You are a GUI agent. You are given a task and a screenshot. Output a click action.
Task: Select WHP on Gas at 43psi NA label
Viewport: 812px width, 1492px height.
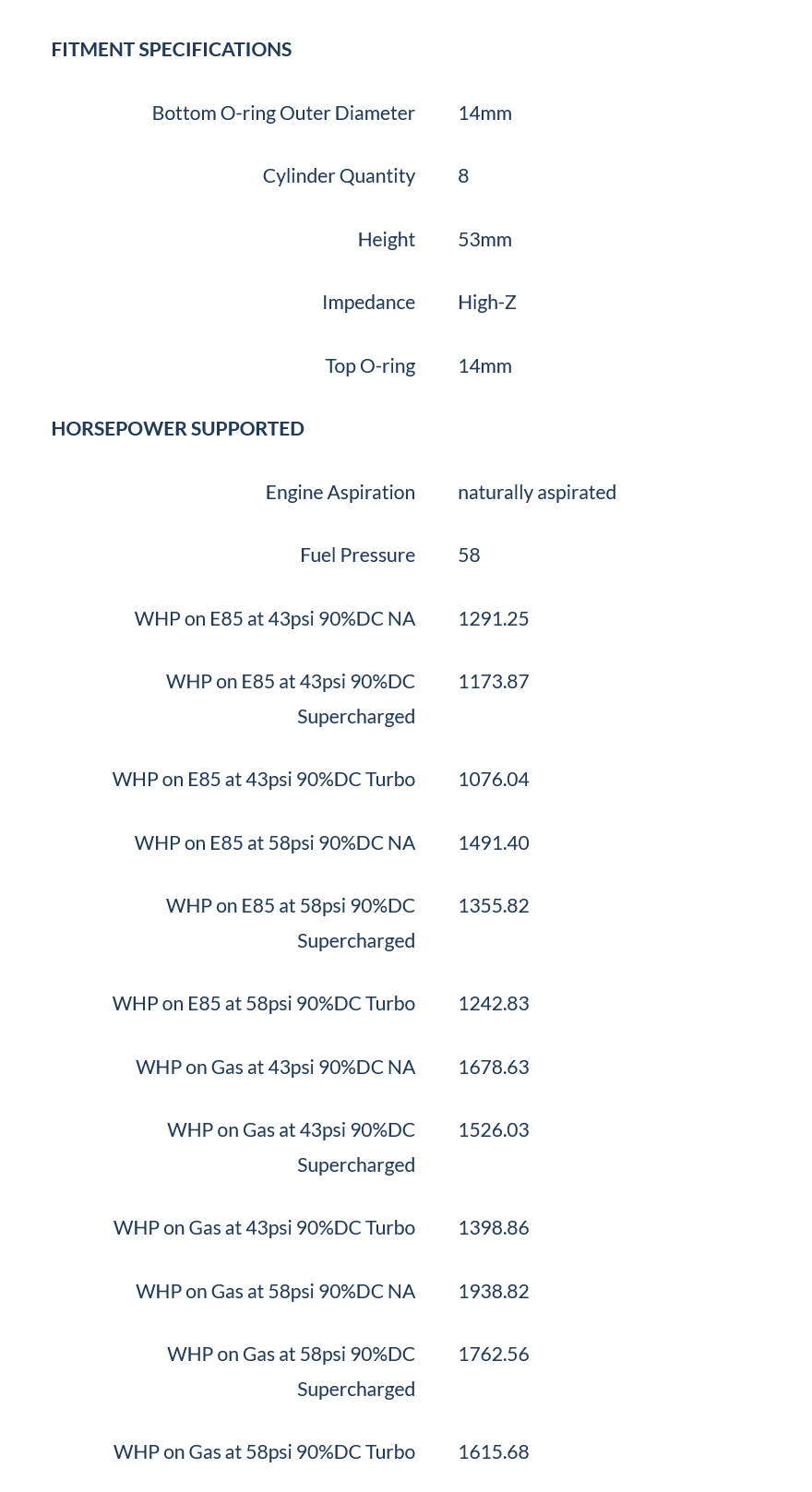pyautogui.click(x=276, y=1068)
